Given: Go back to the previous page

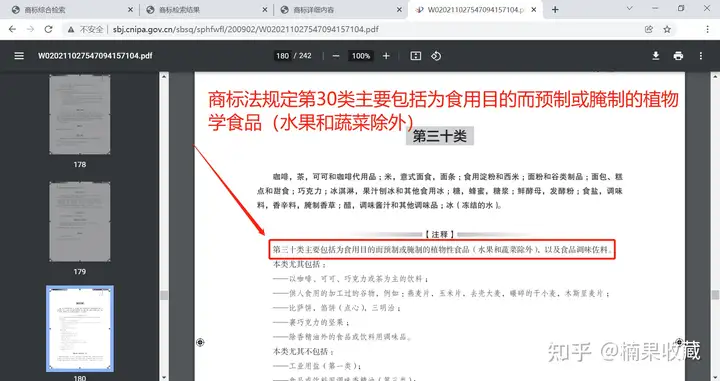Looking at the screenshot, I should pyautogui.click(x=12, y=29).
